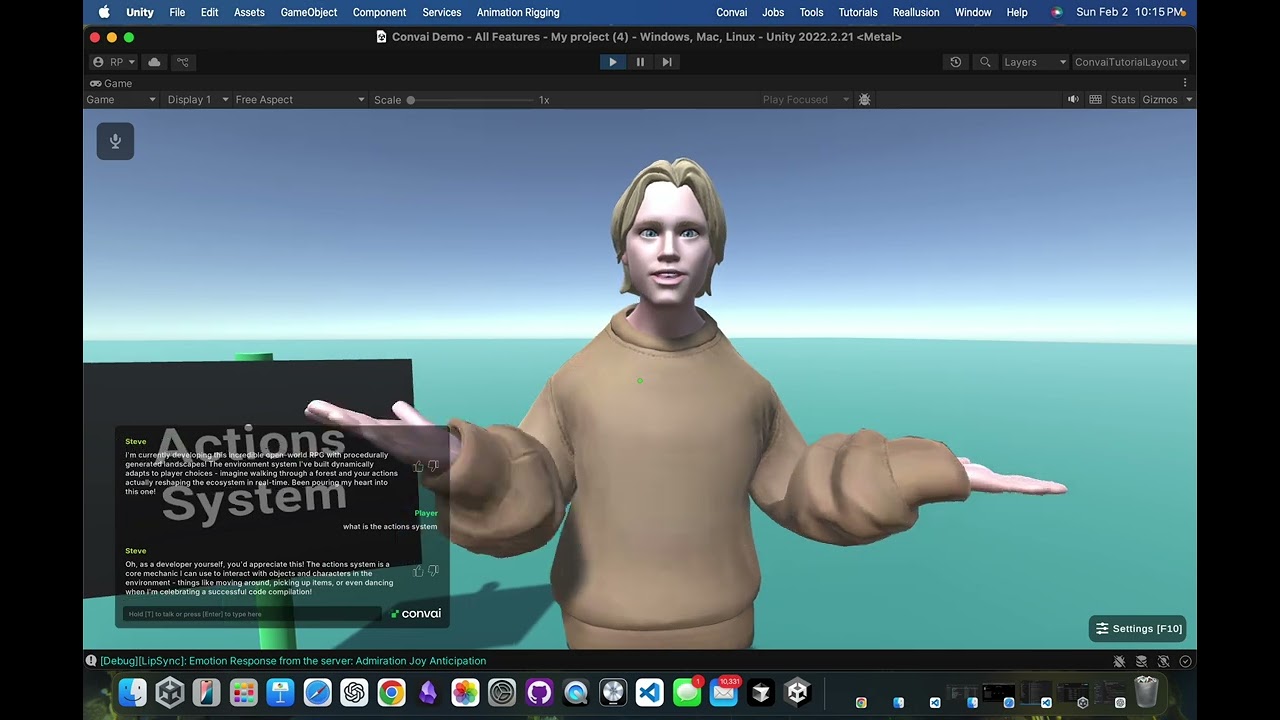This screenshot has height=720, width=1280.
Task: Toggle the Stats overlay
Action: (x=1123, y=100)
